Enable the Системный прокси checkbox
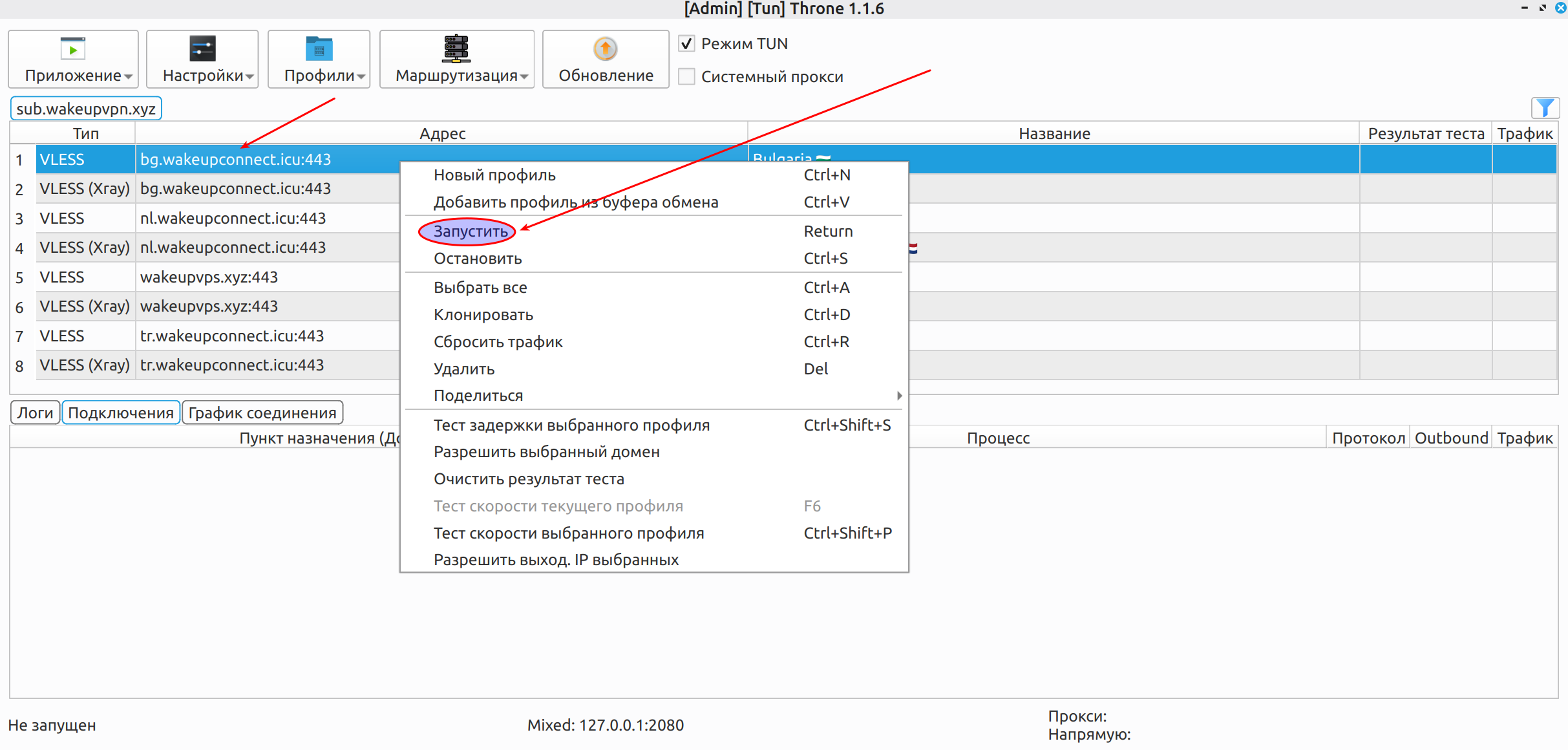This screenshot has width=1568, height=750. coord(686,76)
